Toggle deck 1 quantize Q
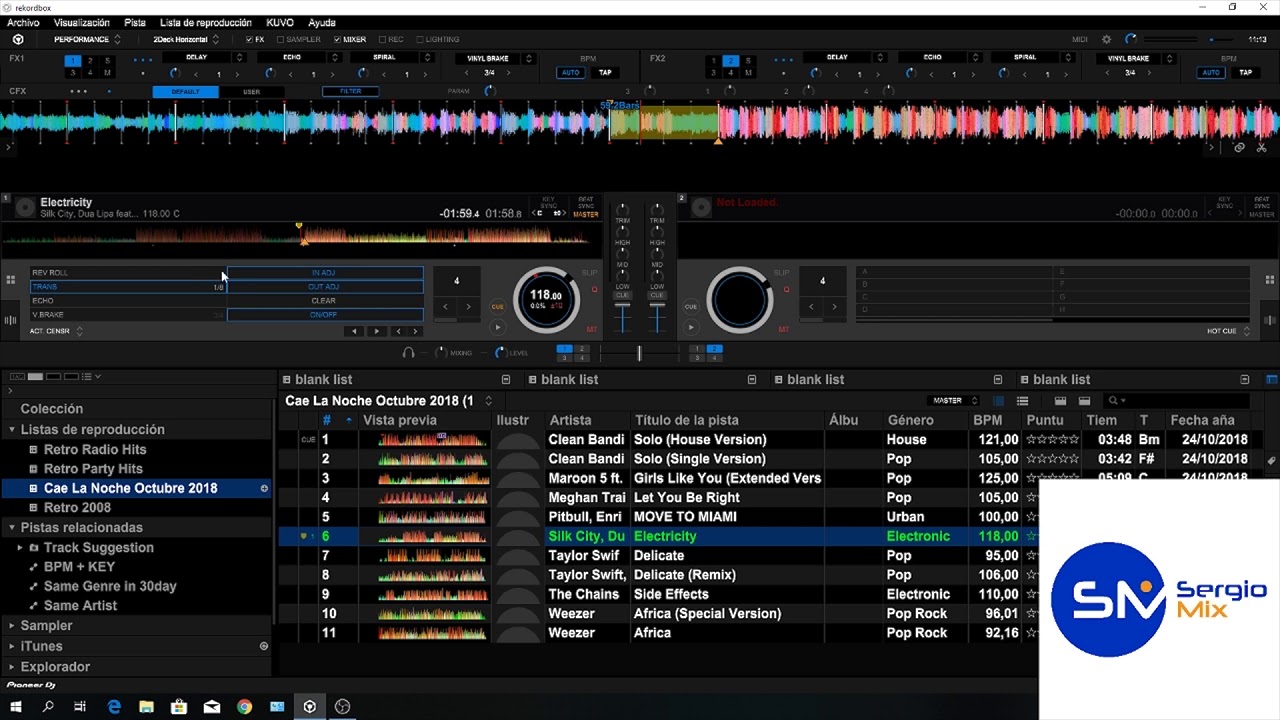This screenshot has width=1280, height=720. [594, 290]
